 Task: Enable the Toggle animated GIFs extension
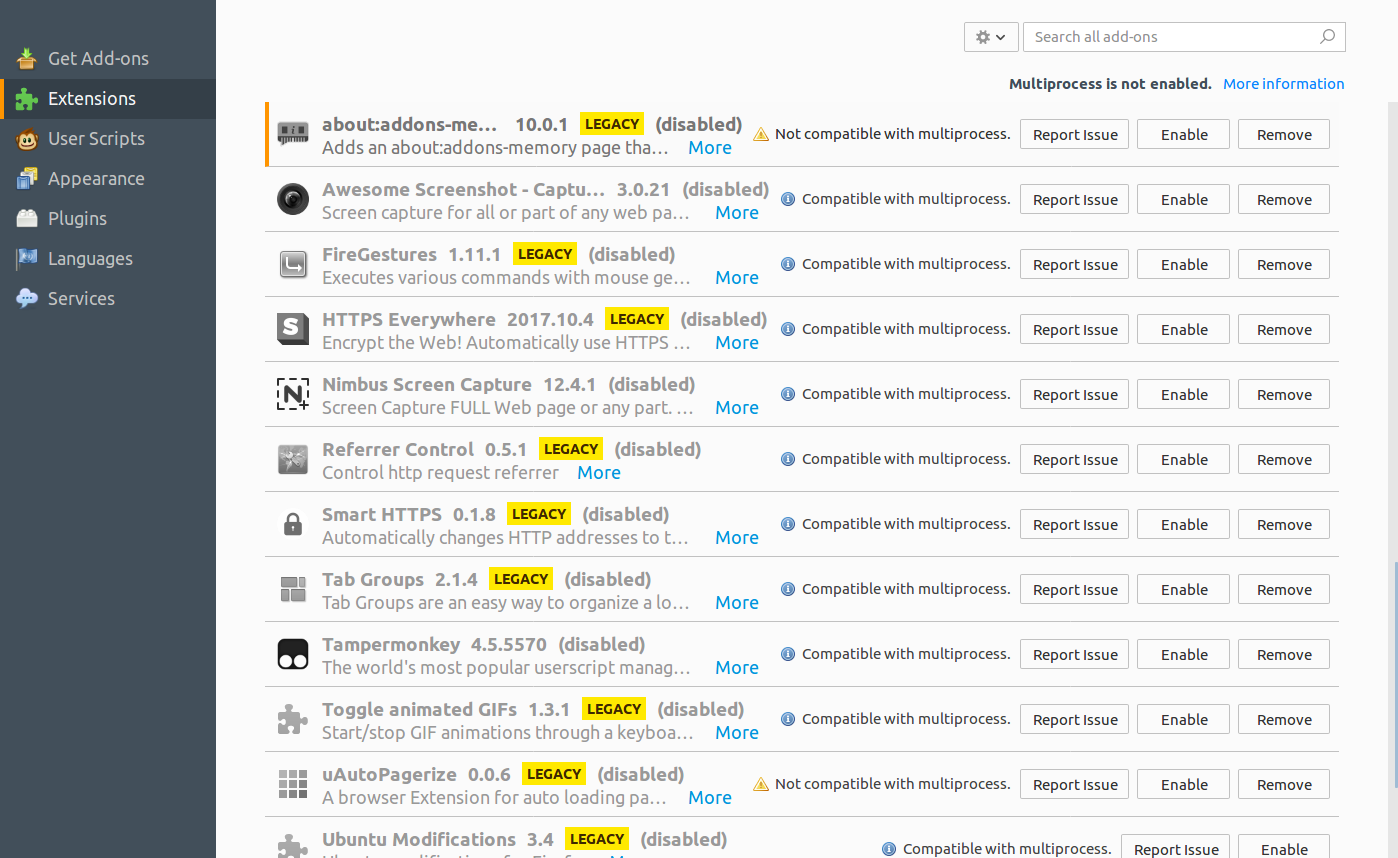click(x=1184, y=719)
